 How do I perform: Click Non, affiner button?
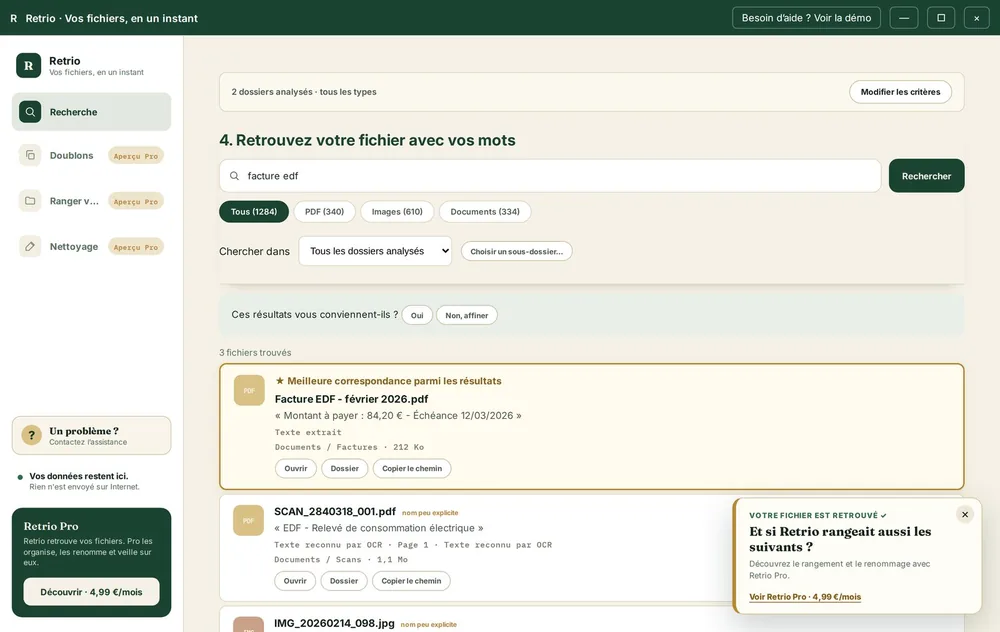(467, 315)
